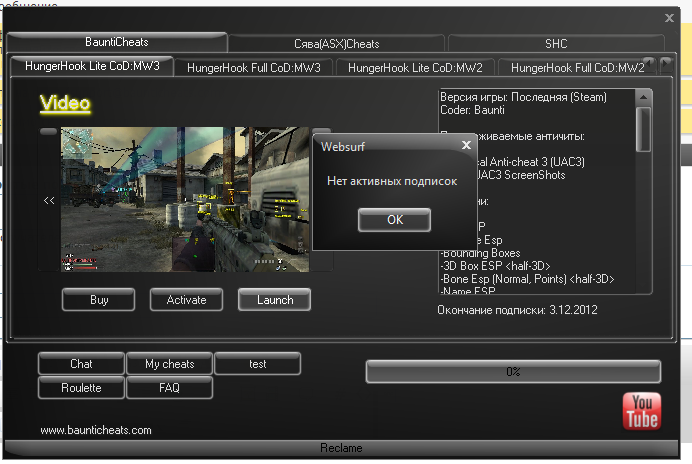Select HungerHook Full CoD:MW2 tab
This screenshot has height=464, width=692.
coord(578,68)
